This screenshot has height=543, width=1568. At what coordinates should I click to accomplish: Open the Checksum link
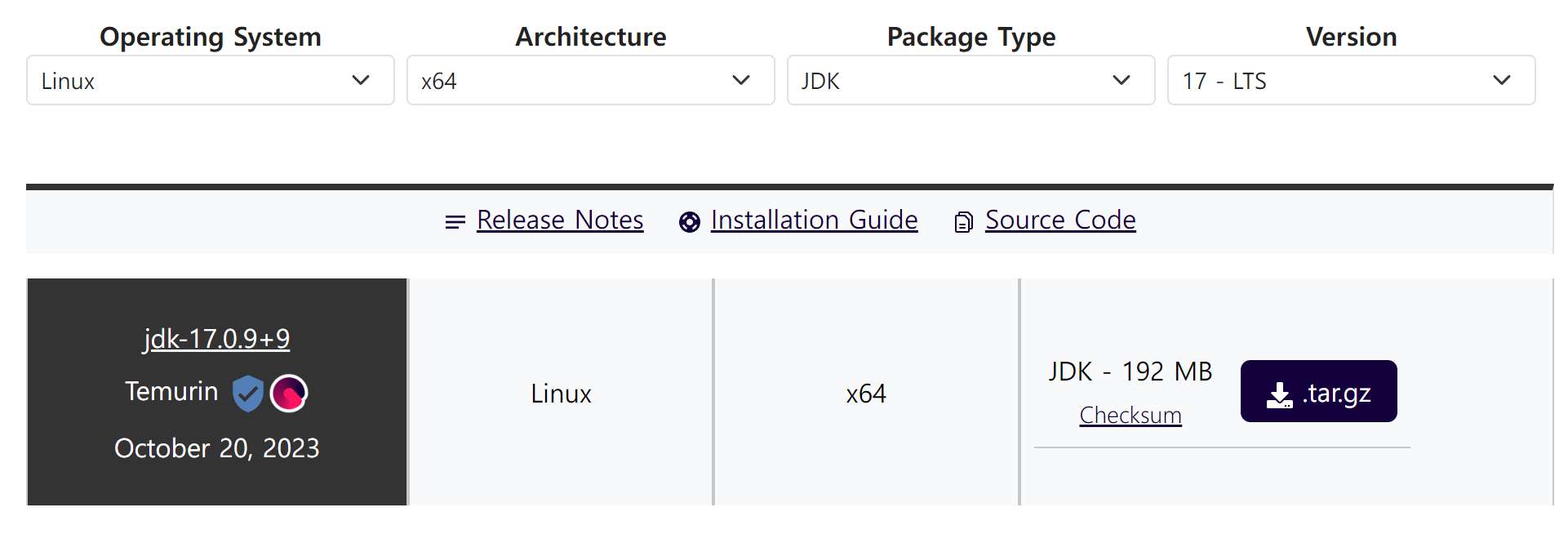pos(1130,415)
